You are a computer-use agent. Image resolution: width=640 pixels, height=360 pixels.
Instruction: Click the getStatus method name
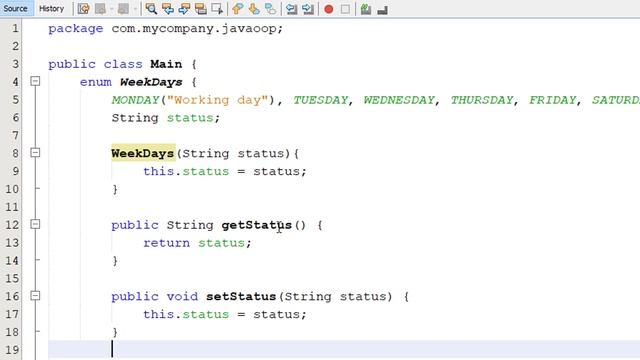tap(257, 225)
